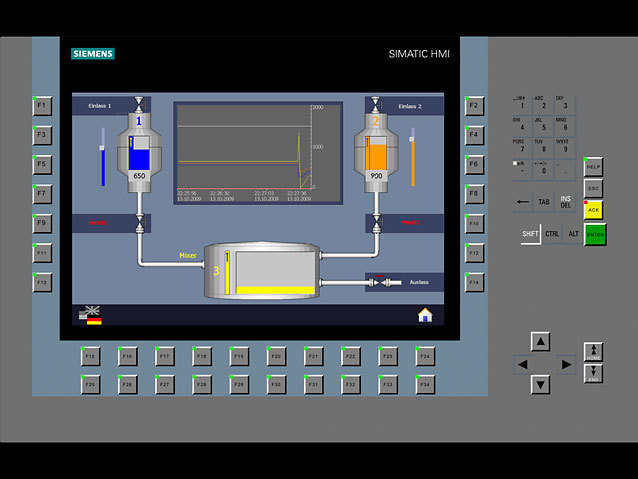The width and height of the screenshot is (638, 479).
Task: Click the F25 function key
Action: [x=90, y=385]
